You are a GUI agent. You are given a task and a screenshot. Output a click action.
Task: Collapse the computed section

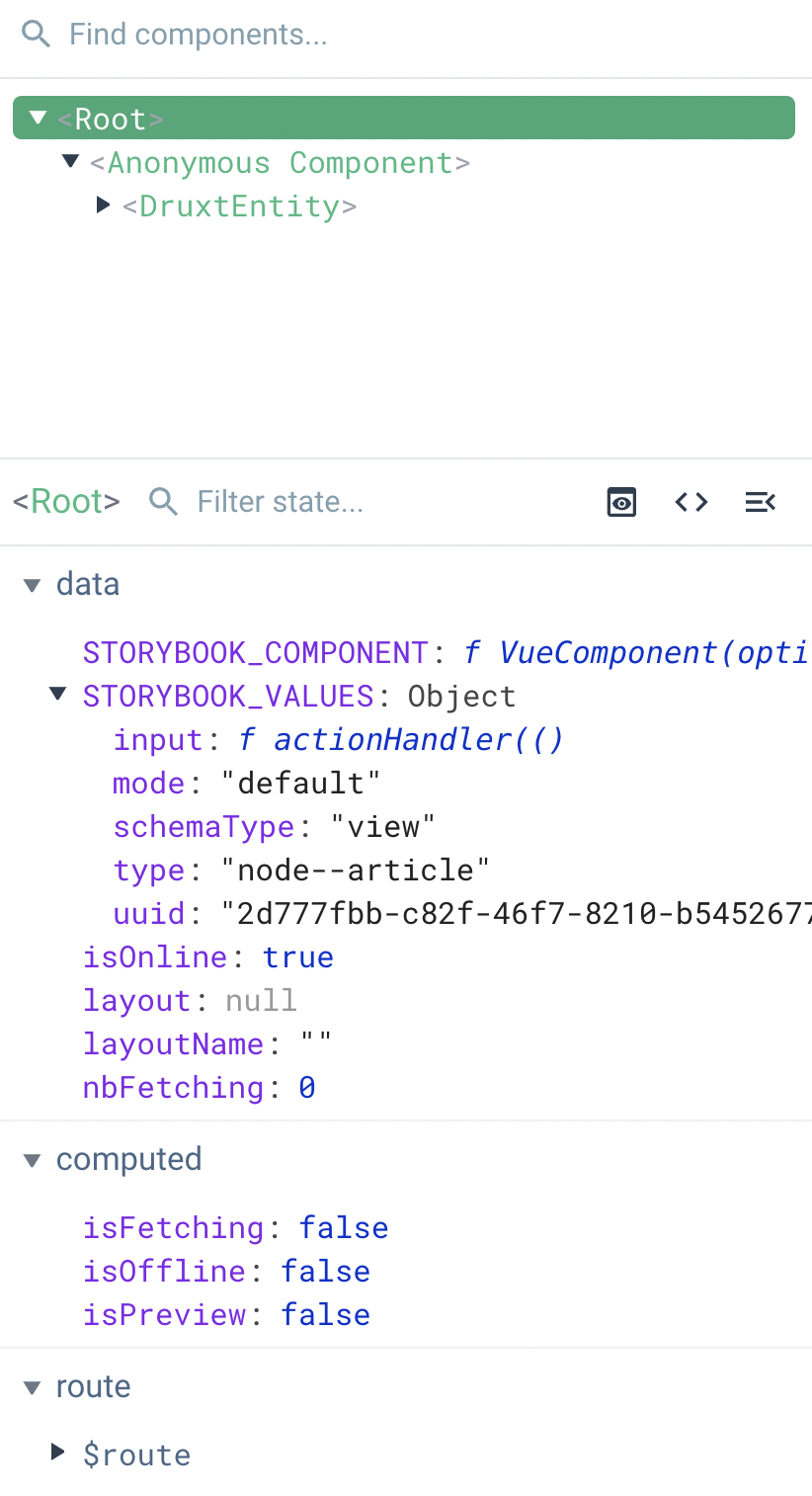(31, 1158)
